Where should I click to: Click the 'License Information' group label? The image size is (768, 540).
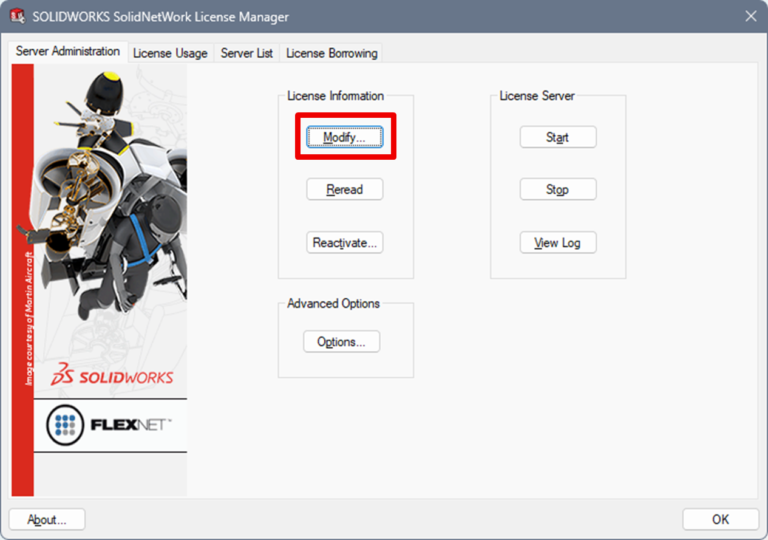tap(336, 96)
